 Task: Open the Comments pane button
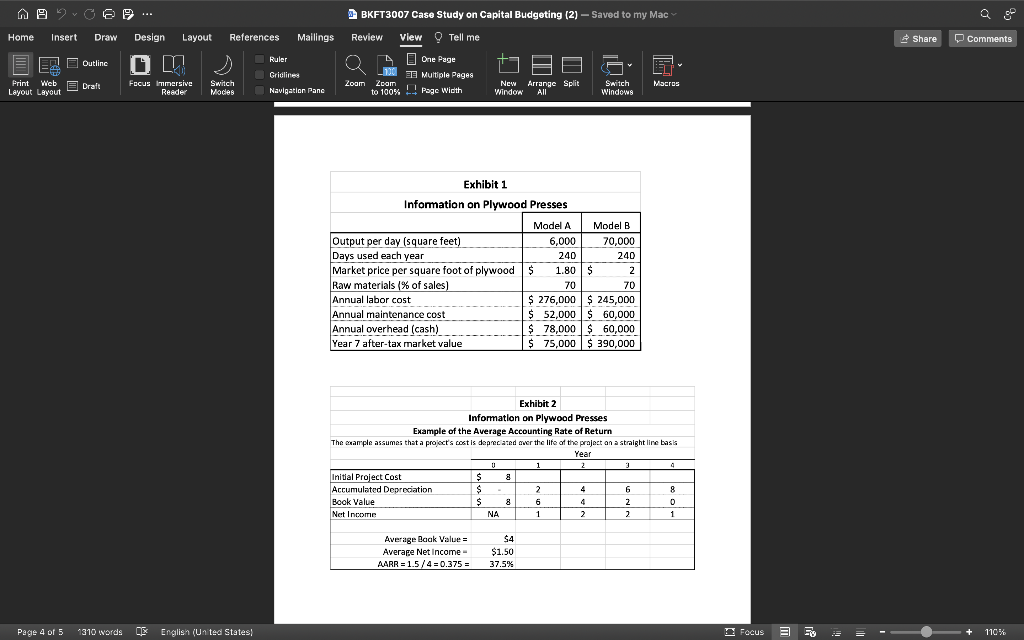tap(983, 39)
